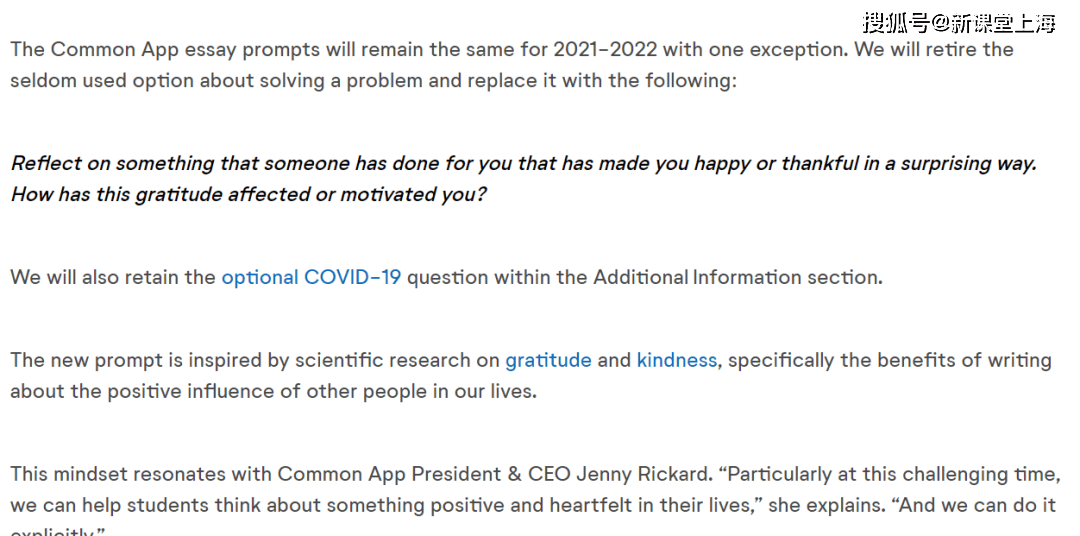Click the phrase 'We will also retain the'

[x=113, y=278]
